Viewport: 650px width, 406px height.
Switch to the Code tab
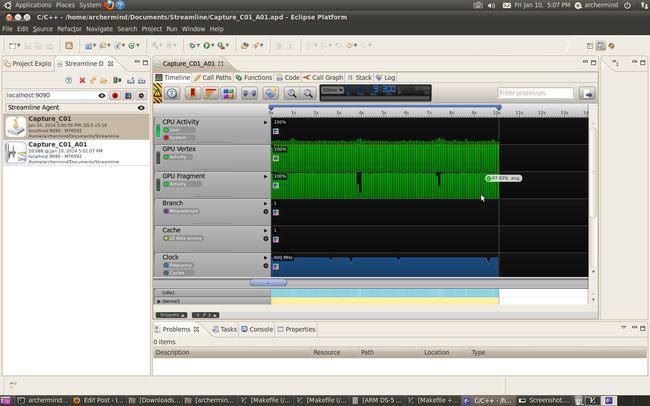click(x=288, y=78)
